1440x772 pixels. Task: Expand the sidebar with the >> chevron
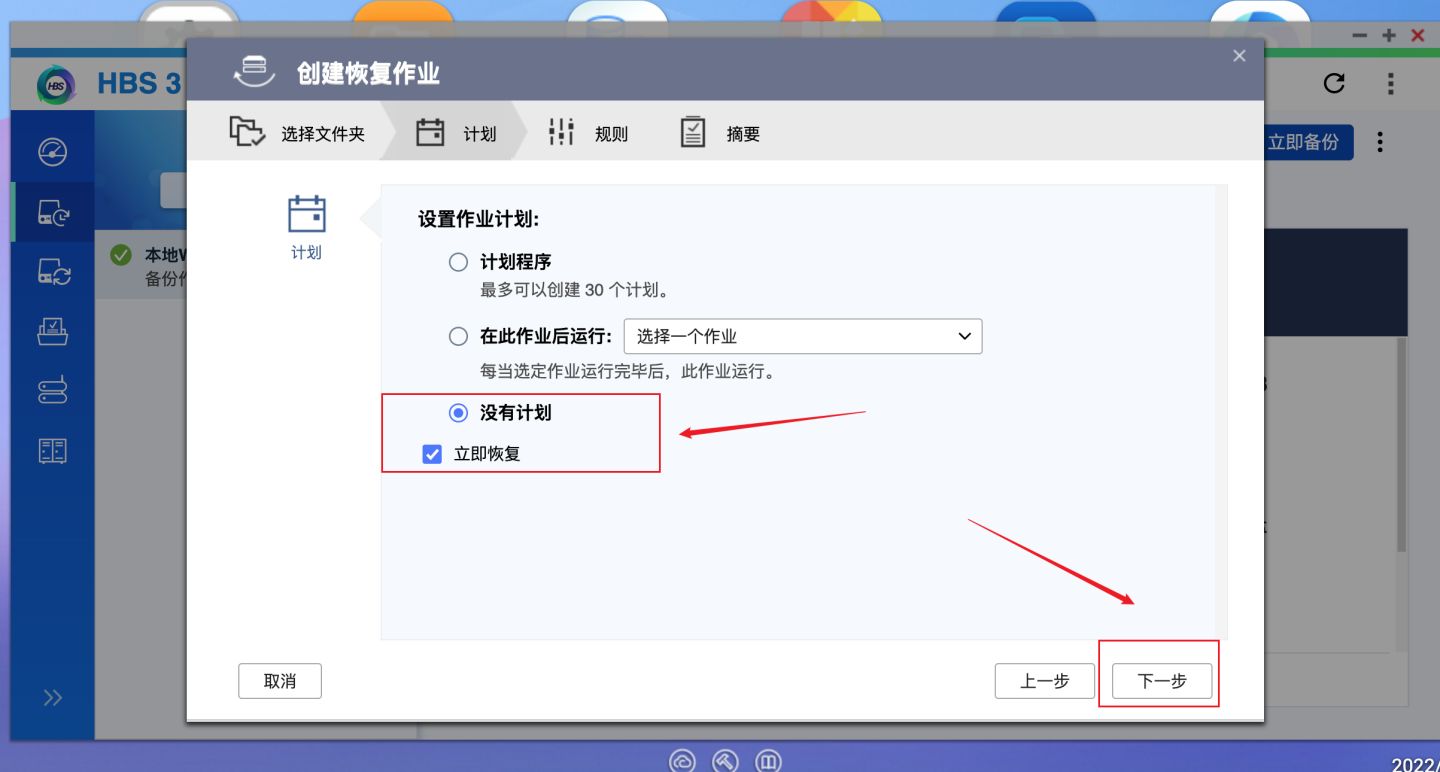coord(51,698)
